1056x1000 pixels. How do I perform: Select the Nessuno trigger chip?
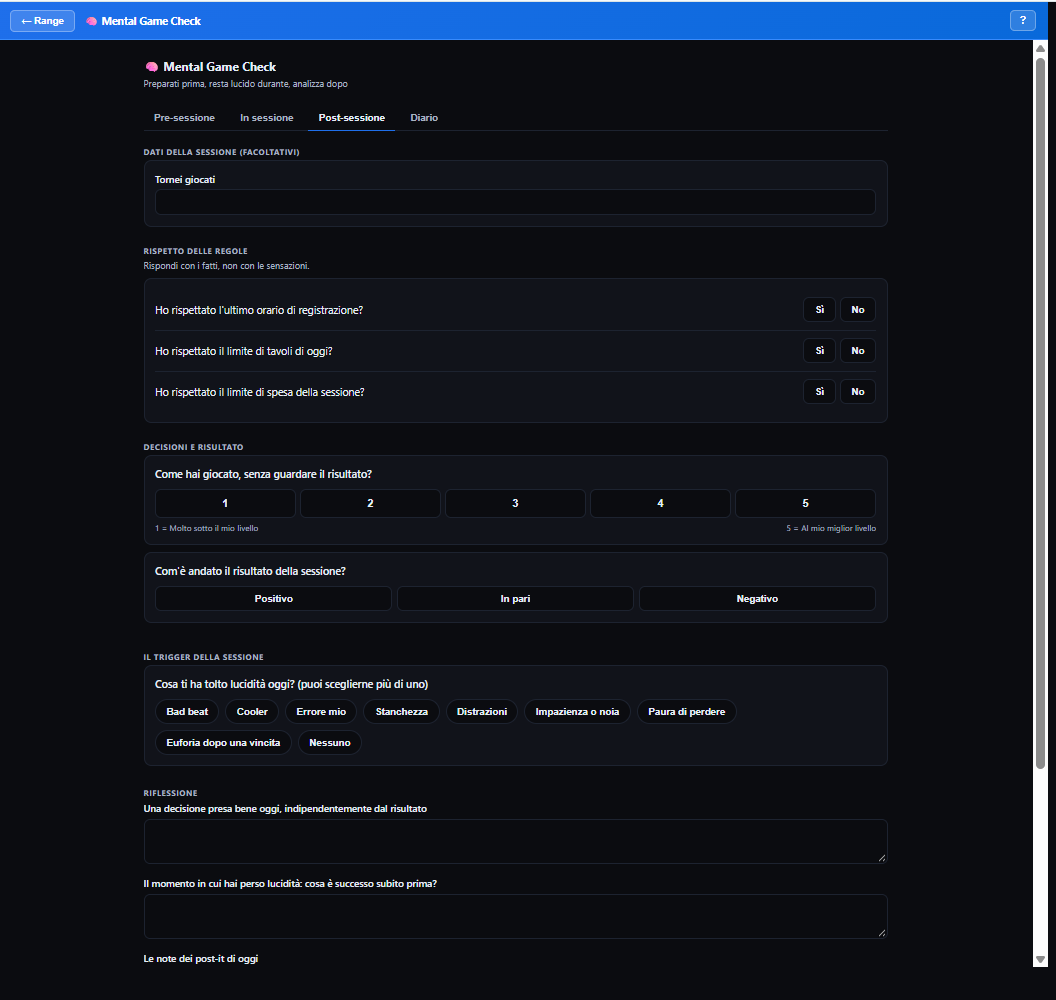(329, 743)
